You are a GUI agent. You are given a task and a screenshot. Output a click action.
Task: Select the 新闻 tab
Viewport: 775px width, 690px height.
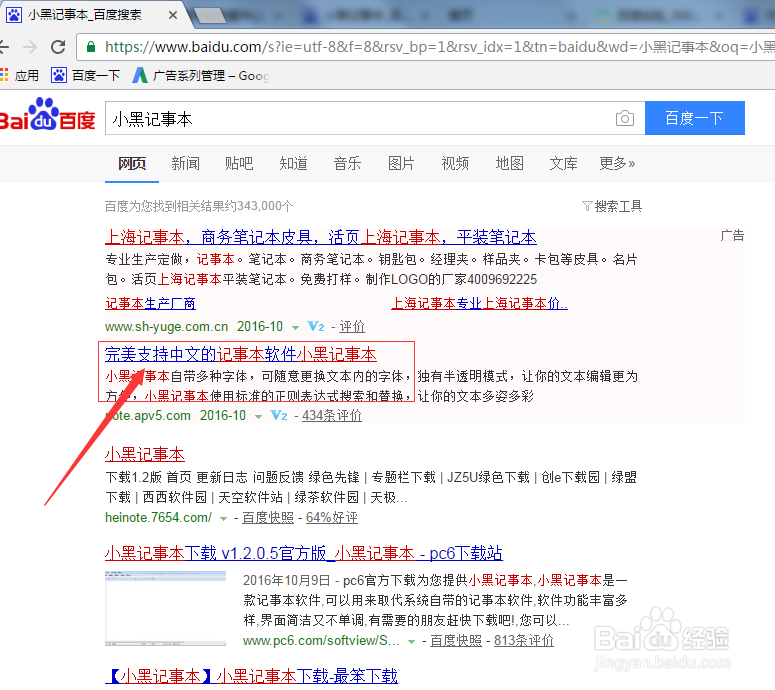[x=185, y=163]
